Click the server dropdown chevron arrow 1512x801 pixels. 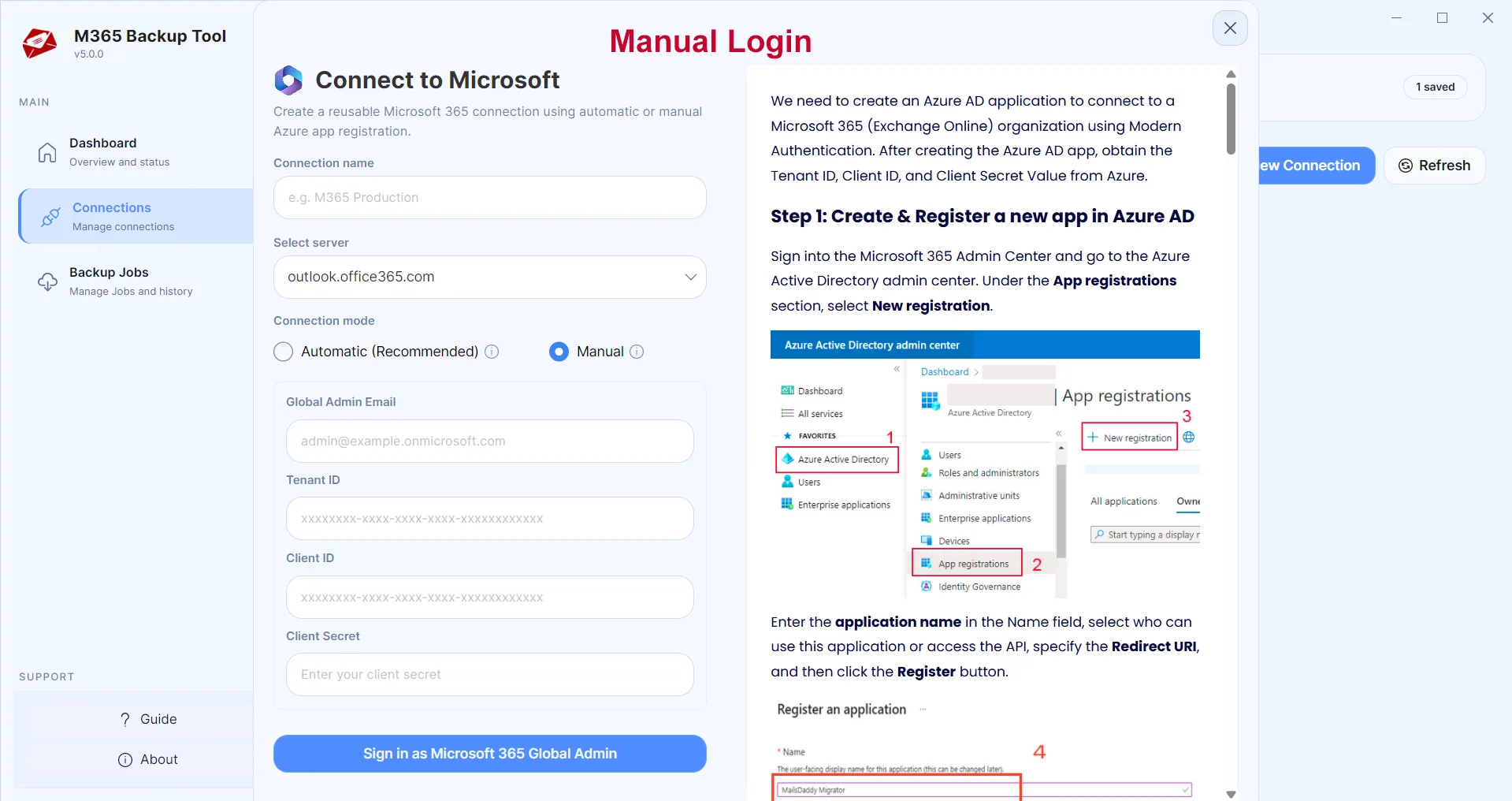point(690,277)
